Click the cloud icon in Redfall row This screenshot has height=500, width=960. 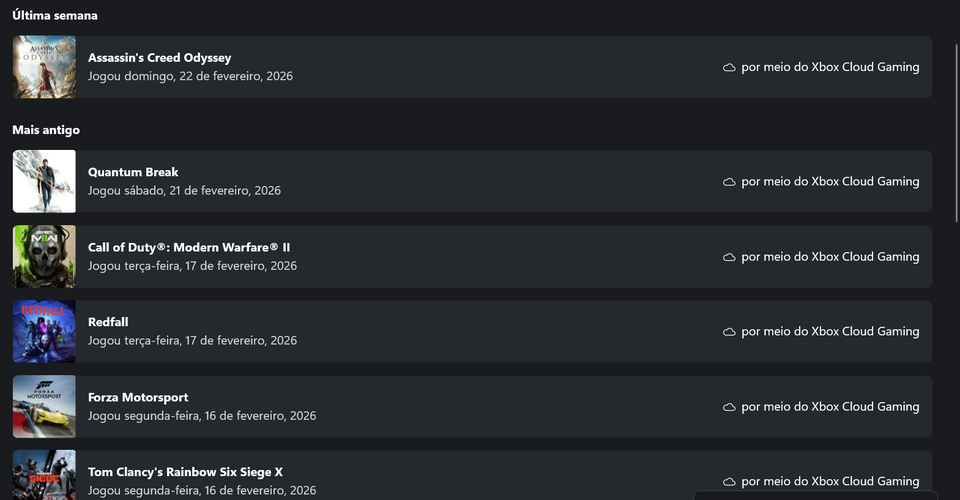[729, 332]
